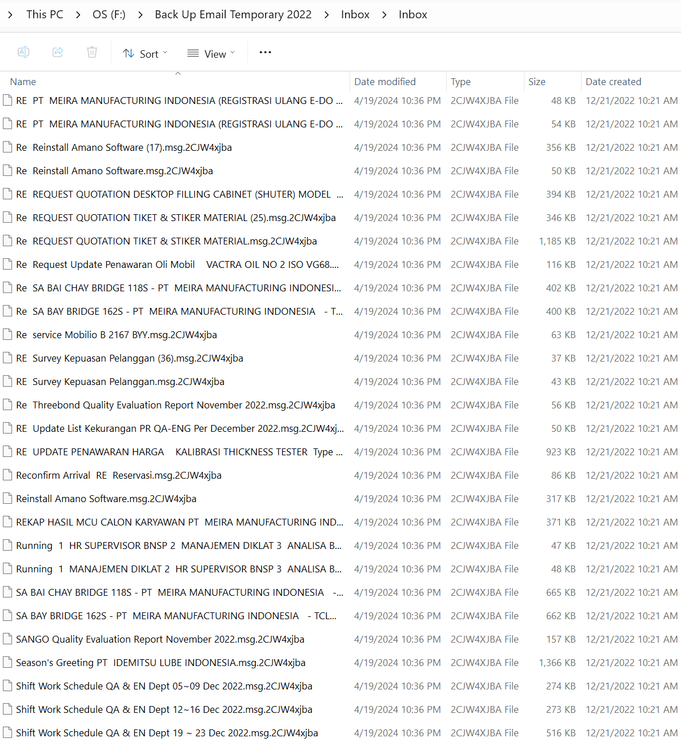Screen dimensions: 681x750
Task: Click file icon of Running 1 HR SUPERVISOR BNSP
Action: click(x=7, y=546)
